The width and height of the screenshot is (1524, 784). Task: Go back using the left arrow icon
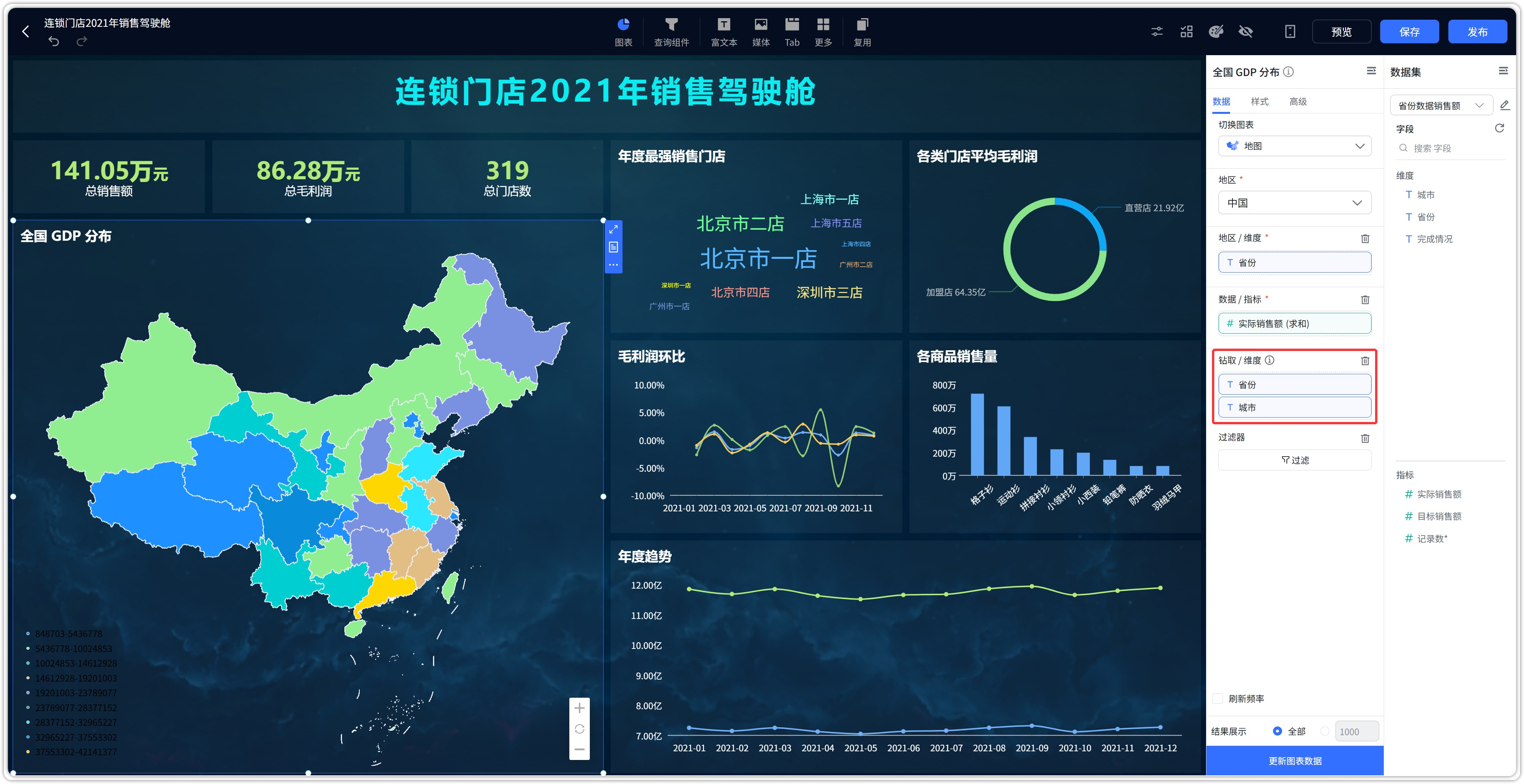26,32
